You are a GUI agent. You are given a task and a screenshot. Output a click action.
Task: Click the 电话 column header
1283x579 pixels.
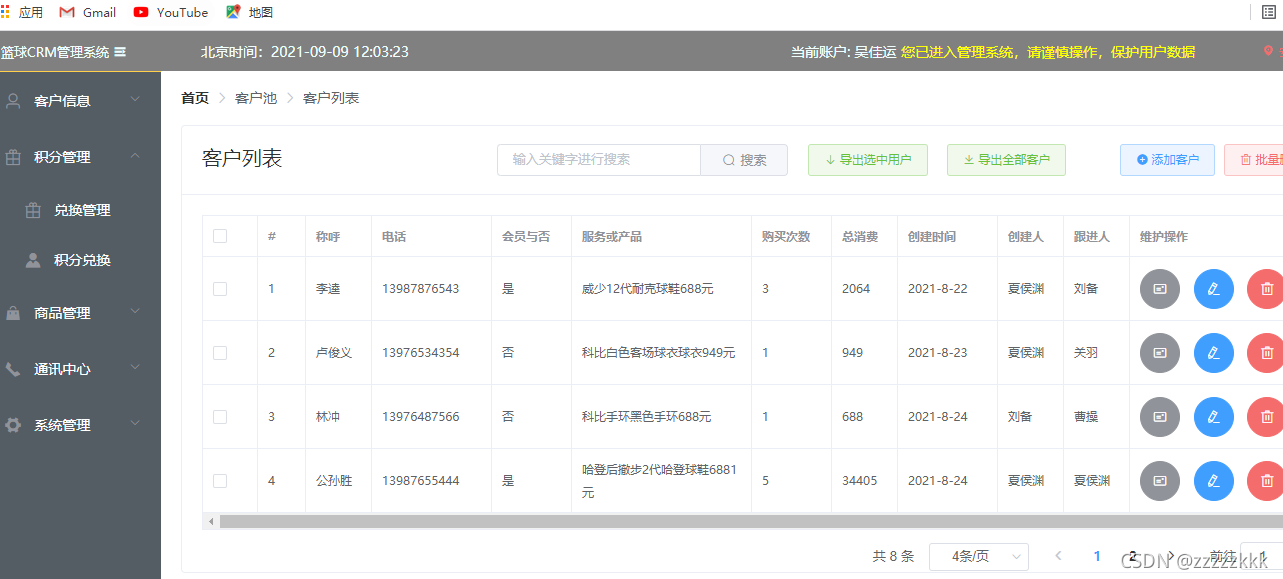pos(394,237)
